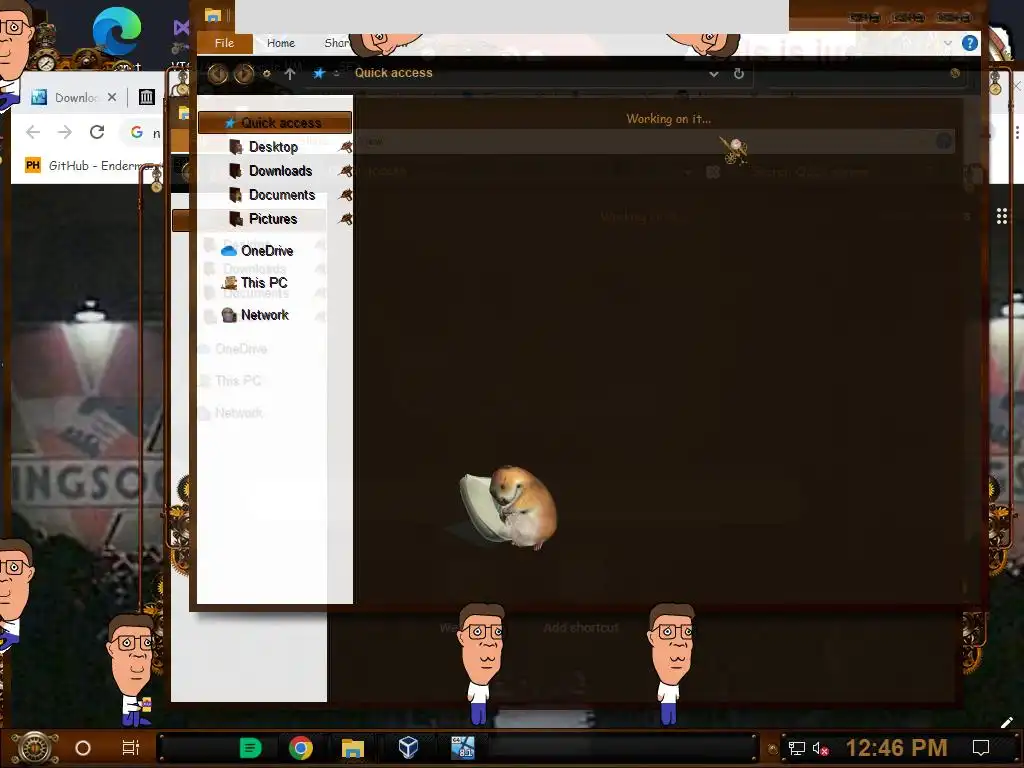Click Add shortcut on Chrome new tab

click(581, 628)
